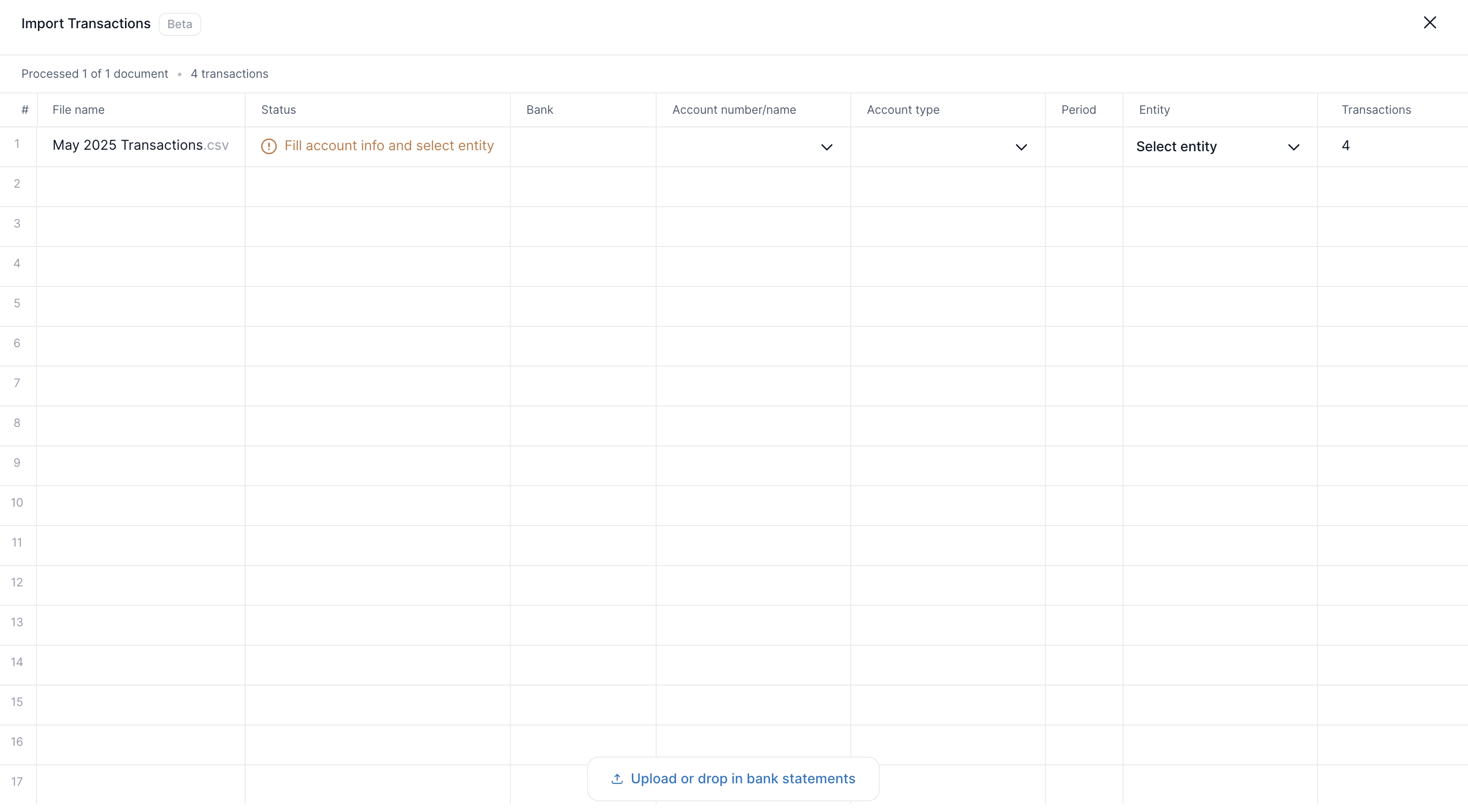Screen dimensions: 1468x812
Task: Click the warning icon next to status message
Action: pyautogui.click(x=269, y=146)
